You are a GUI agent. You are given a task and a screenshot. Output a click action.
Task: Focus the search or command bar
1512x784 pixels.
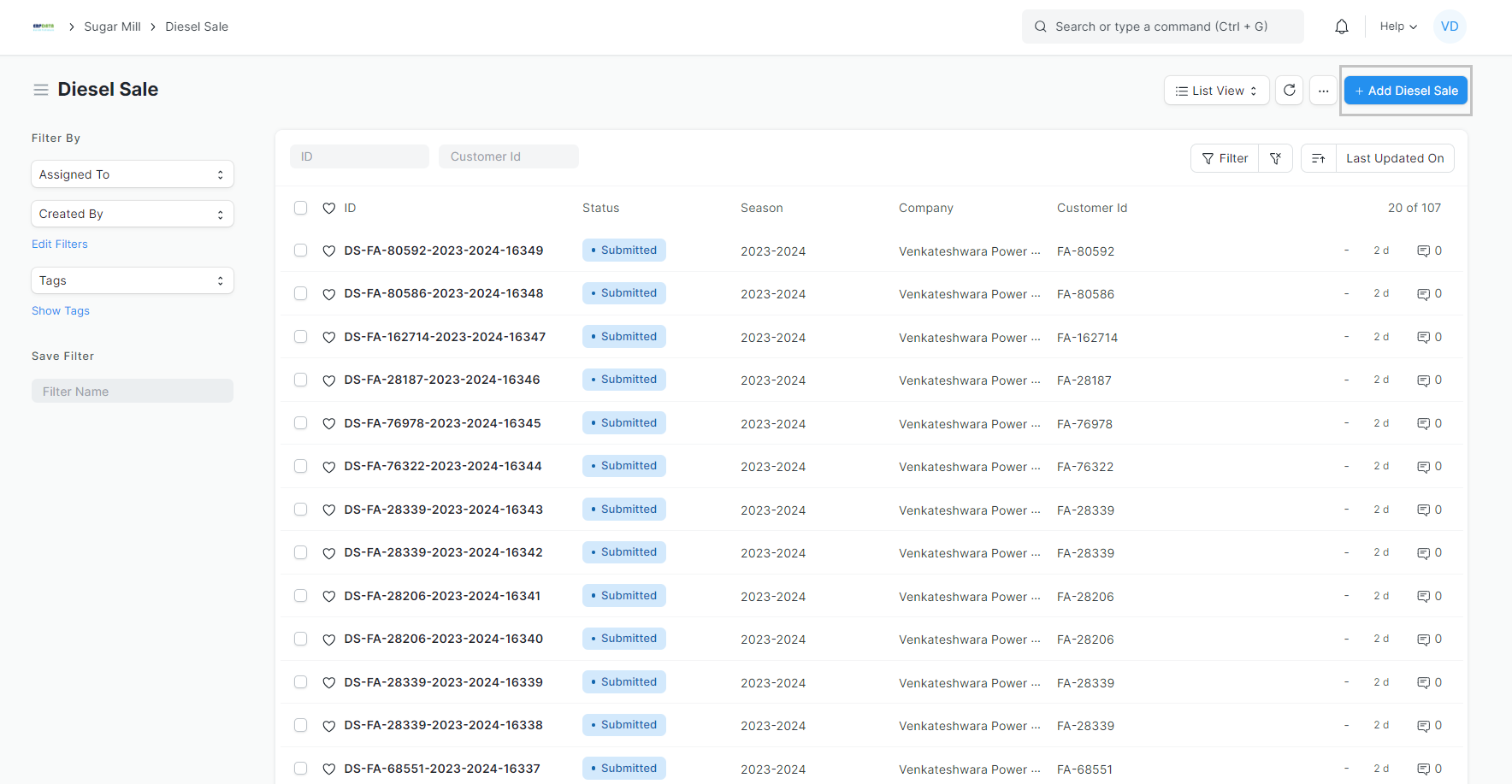click(x=1163, y=27)
